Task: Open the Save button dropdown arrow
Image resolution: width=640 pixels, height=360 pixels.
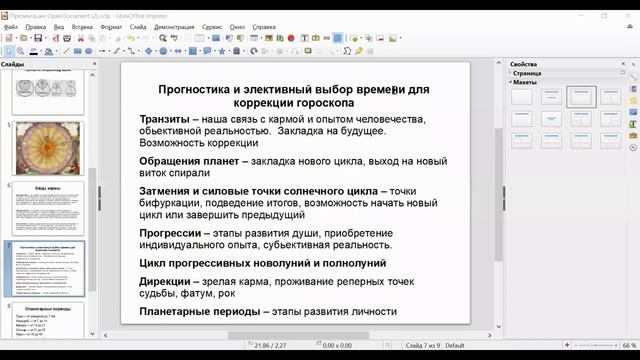Action: pos(45,38)
